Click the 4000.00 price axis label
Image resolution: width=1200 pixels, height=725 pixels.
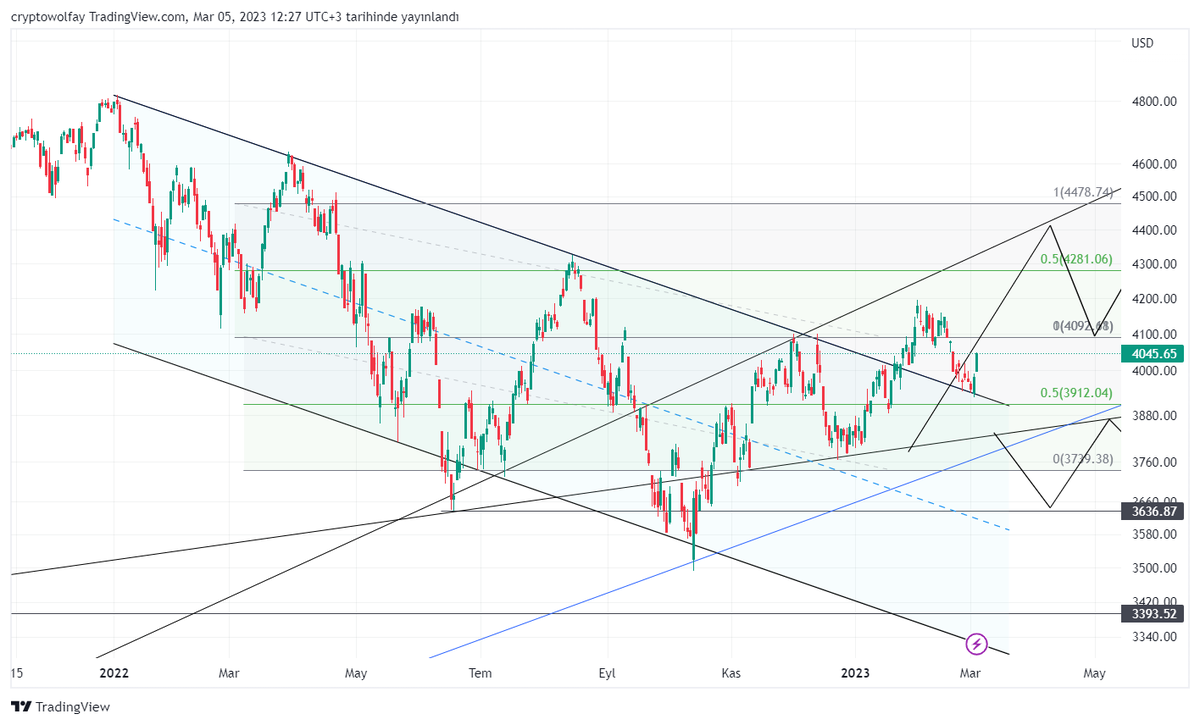click(1153, 371)
